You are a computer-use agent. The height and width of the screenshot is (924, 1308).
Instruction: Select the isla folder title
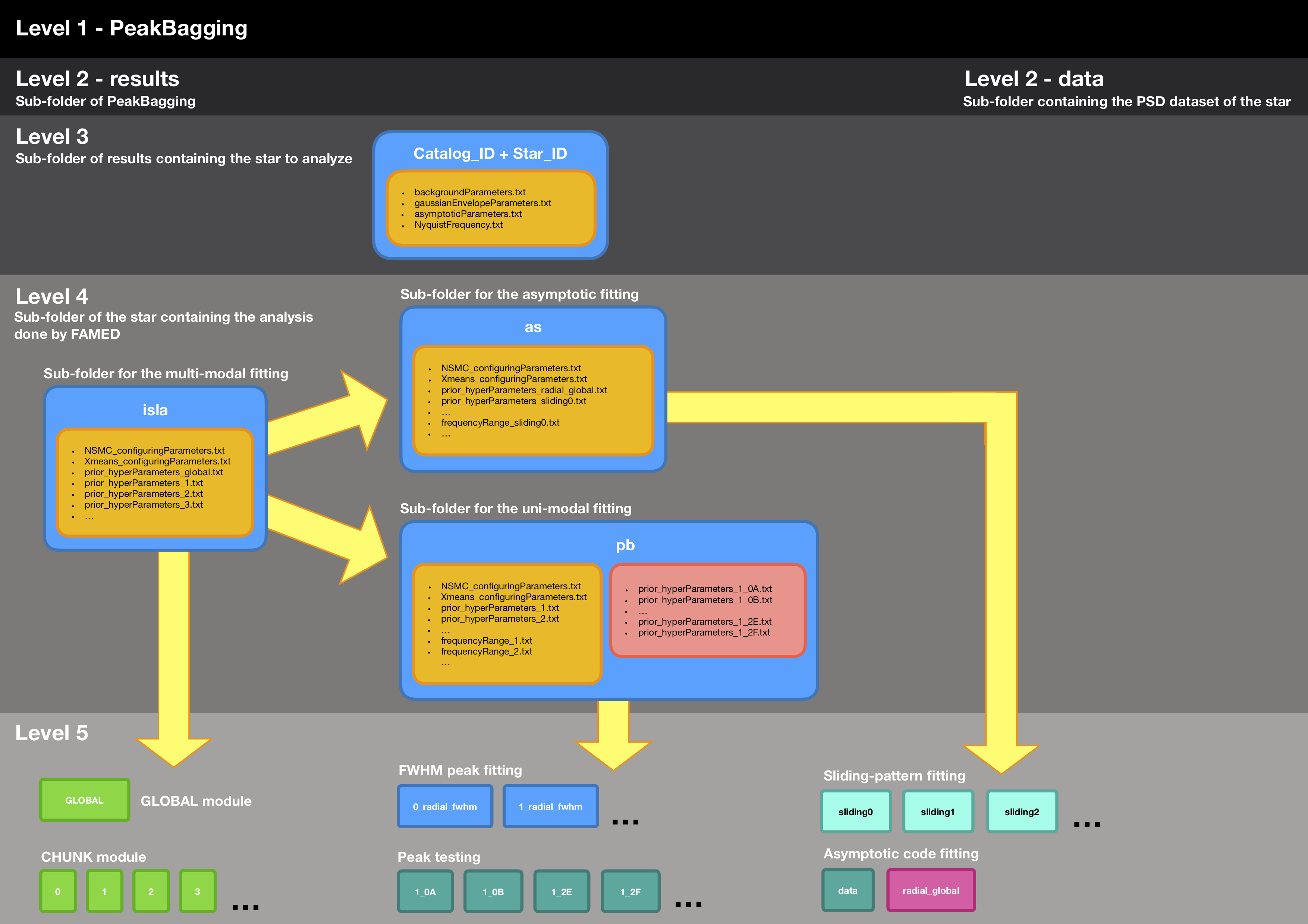point(155,410)
